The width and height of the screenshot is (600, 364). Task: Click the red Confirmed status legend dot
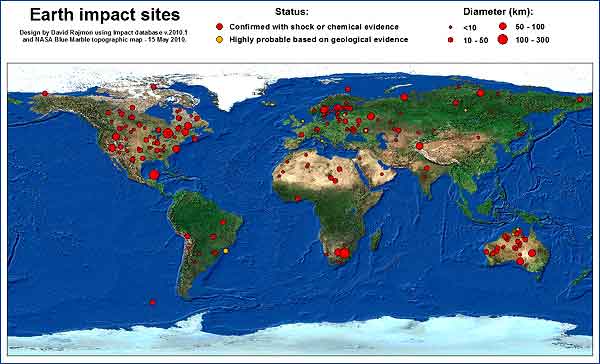[219, 27]
